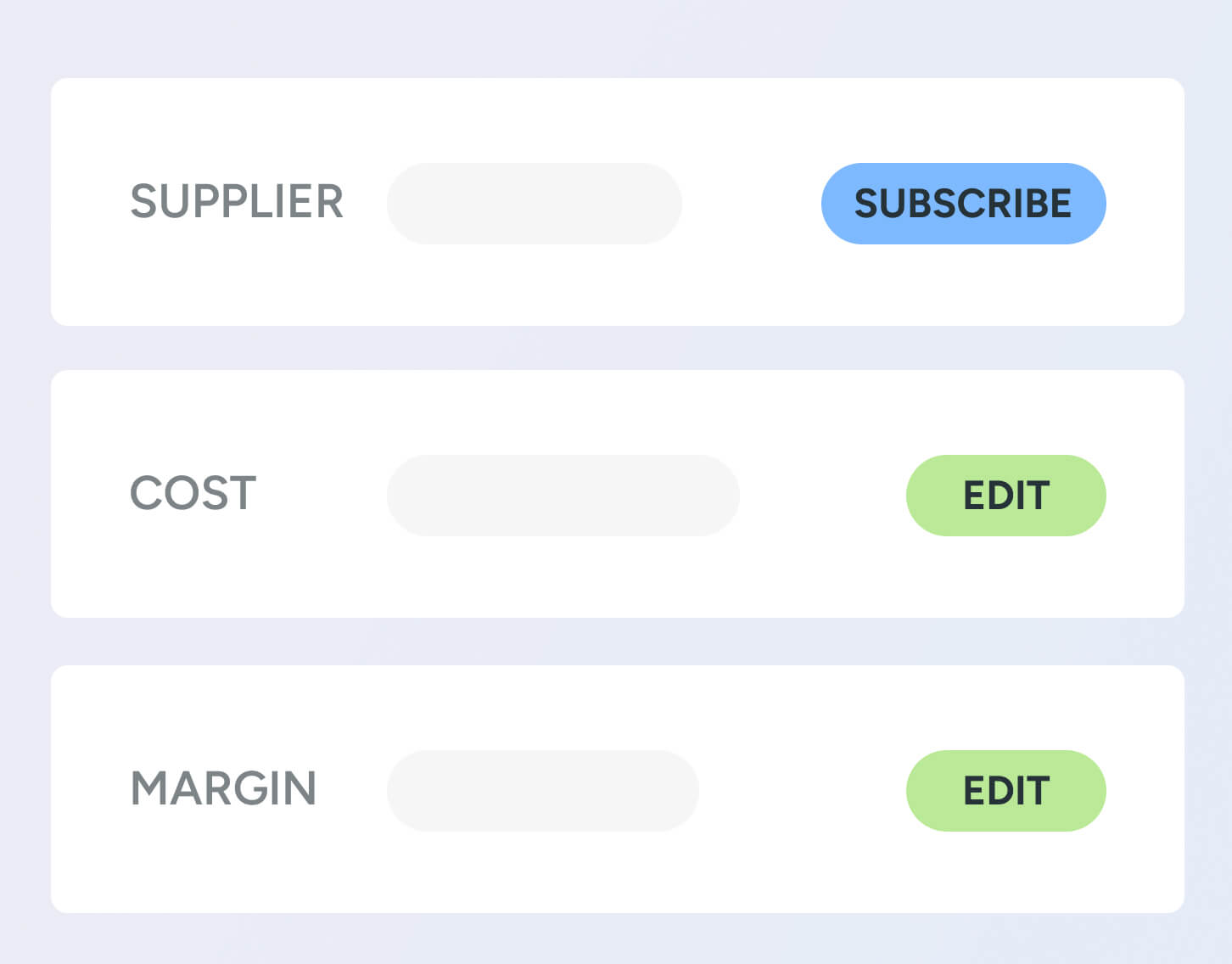Click the gray pill next to SUPPLIER
The height and width of the screenshot is (964, 1232).
(534, 204)
